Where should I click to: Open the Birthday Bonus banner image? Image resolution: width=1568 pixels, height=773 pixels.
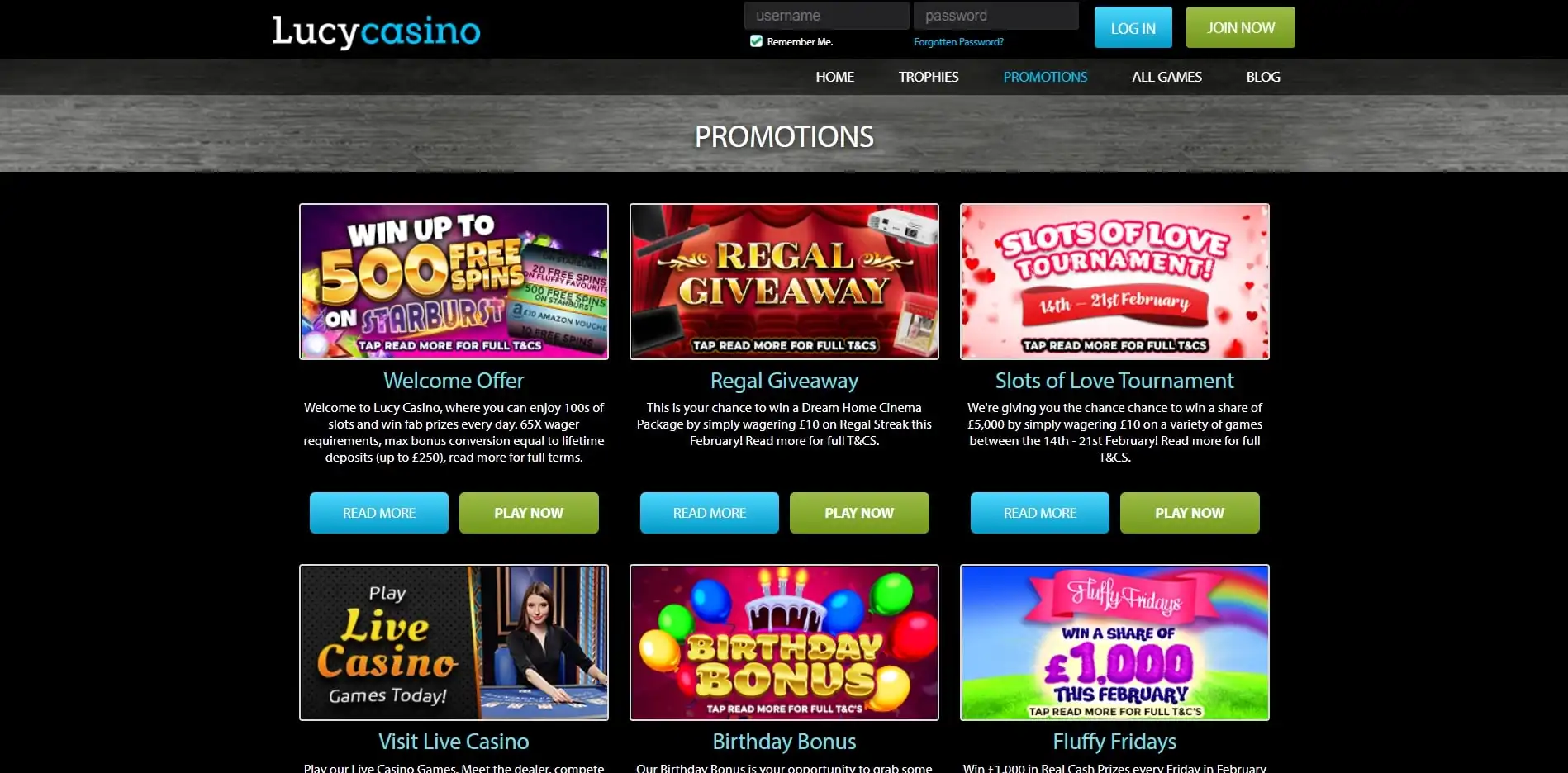784,643
